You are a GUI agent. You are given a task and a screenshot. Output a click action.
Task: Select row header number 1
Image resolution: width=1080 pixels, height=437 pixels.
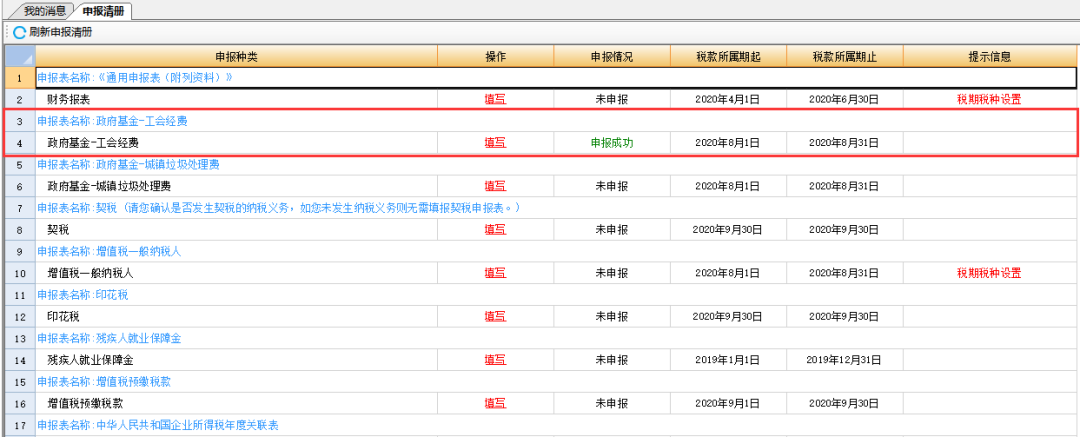[x=20, y=78]
